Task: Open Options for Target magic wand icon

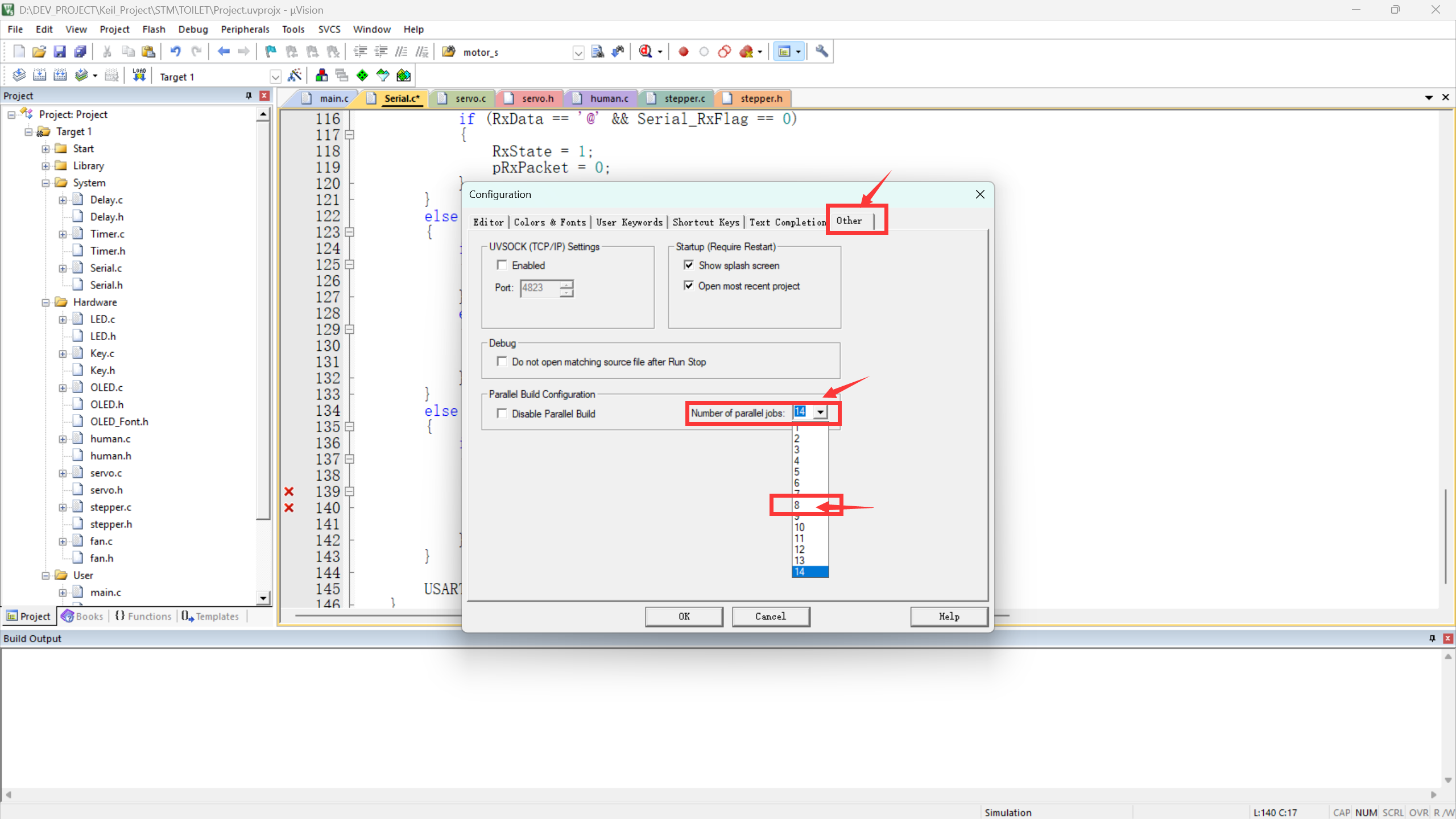Action: (x=295, y=76)
